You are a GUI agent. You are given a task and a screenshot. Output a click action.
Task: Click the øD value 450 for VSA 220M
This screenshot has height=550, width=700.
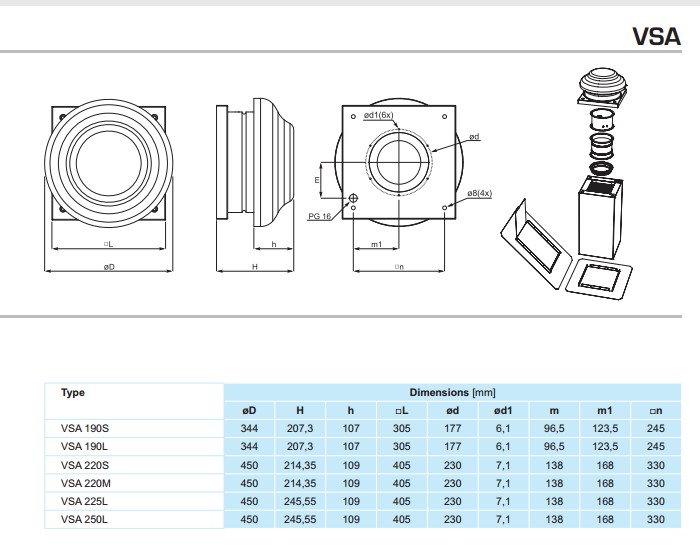(x=249, y=483)
